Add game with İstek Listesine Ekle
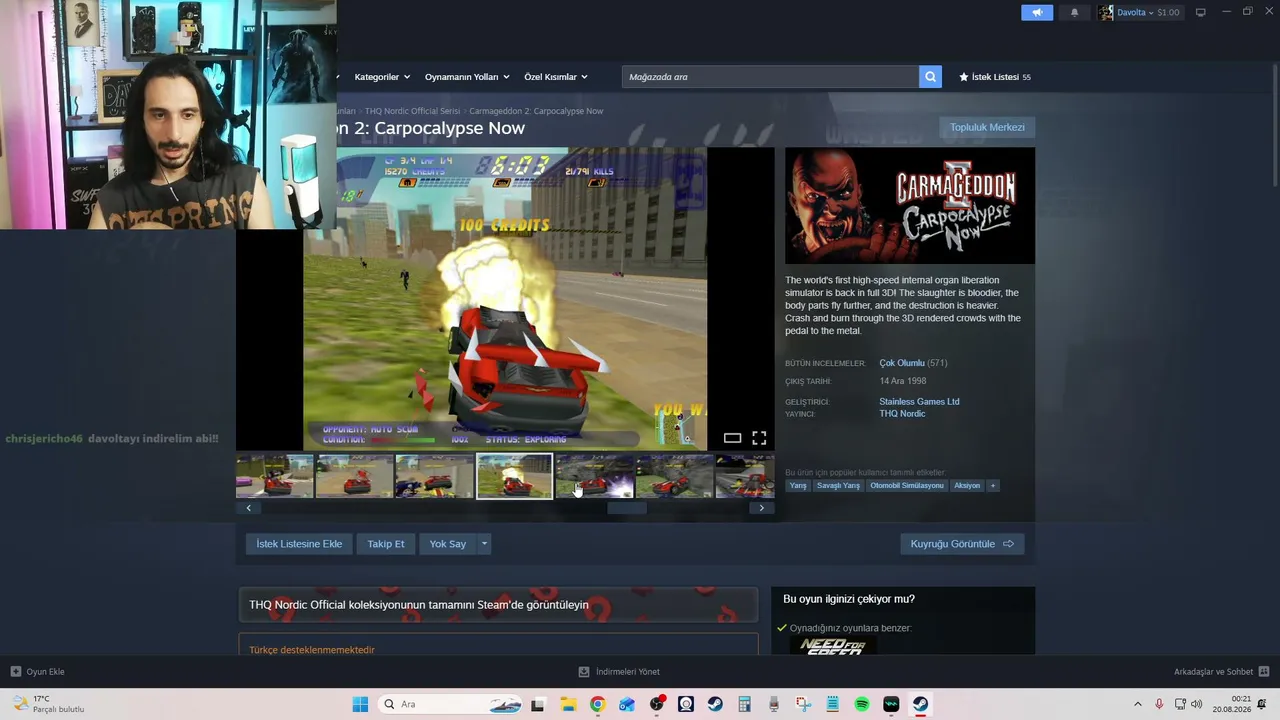 pos(299,544)
